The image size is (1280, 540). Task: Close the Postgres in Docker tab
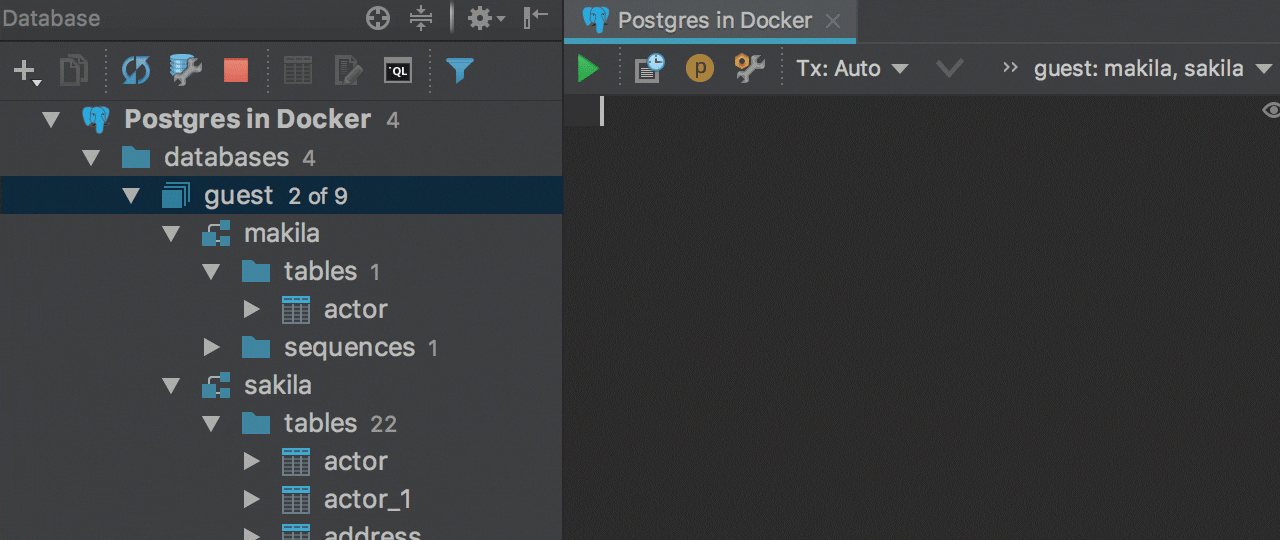[x=833, y=21]
